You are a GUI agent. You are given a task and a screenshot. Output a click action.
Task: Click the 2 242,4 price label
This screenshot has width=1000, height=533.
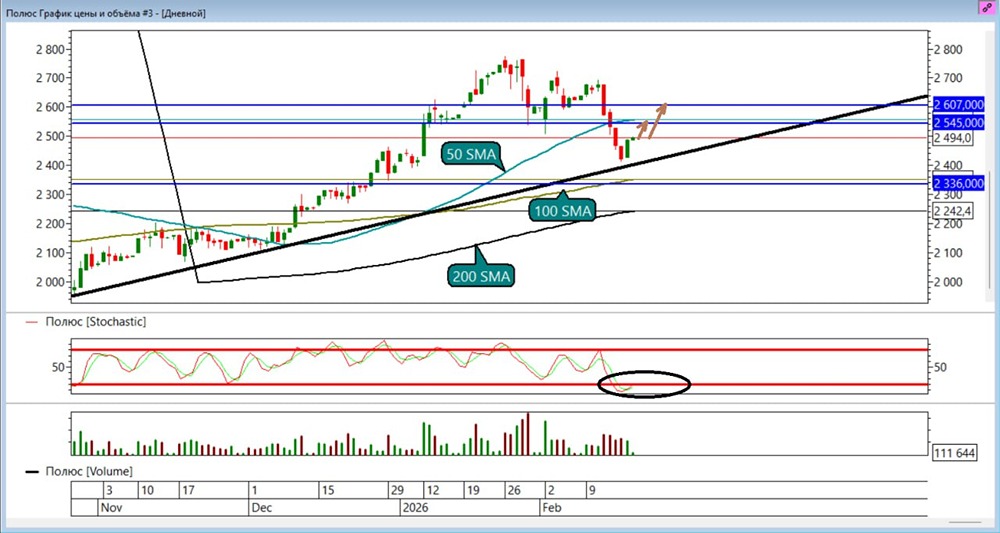[x=953, y=211]
